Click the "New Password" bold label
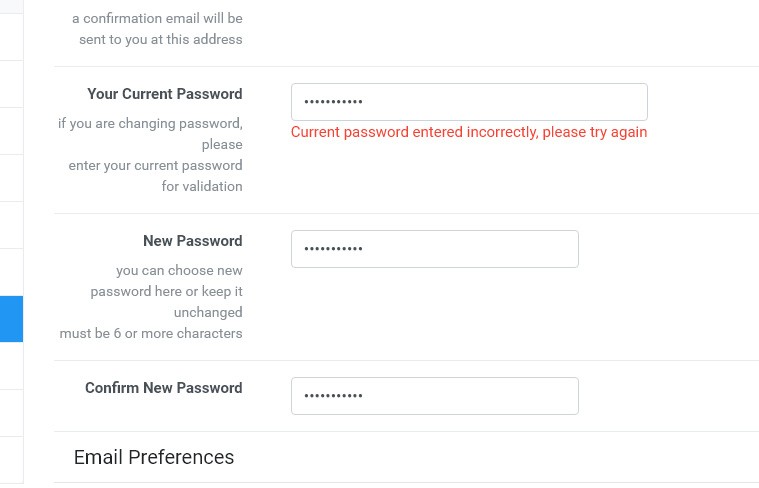 point(192,241)
